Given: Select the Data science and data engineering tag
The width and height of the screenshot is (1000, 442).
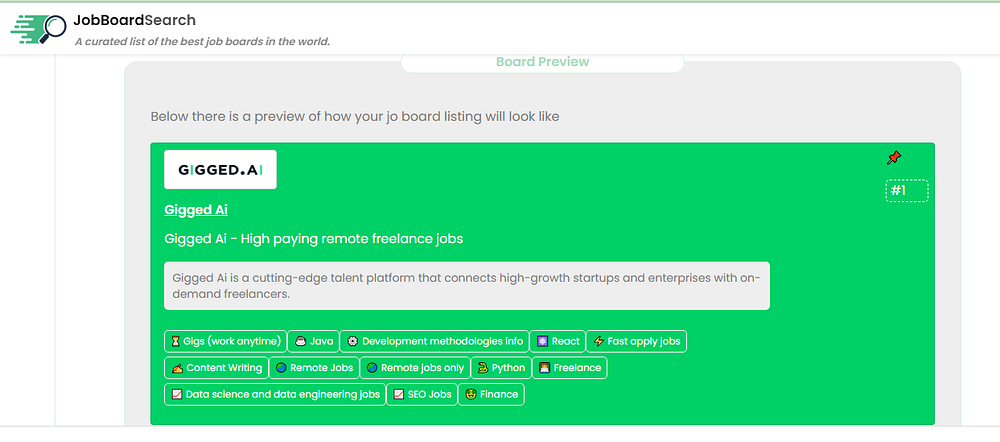Looking at the screenshot, I should pyautogui.click(x=275, y=394).
